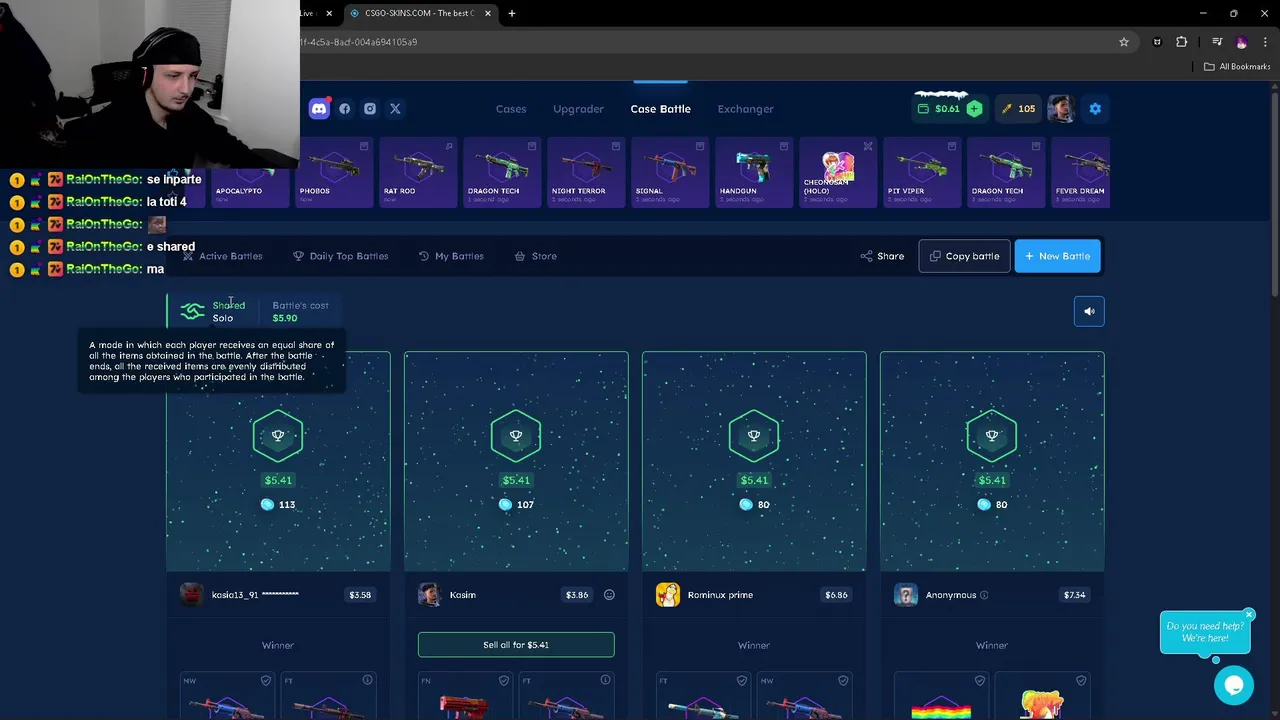Image resolution: width=1280 pixels, height=720 pixels.
Task: Click the Battle's cost $5.90 label
Action: (x=300, y=312)
